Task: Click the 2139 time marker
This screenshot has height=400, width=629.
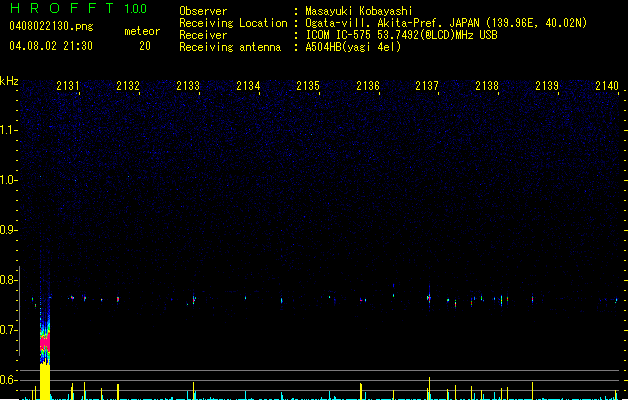Action: pyautogui.click(x=547, y=86)
